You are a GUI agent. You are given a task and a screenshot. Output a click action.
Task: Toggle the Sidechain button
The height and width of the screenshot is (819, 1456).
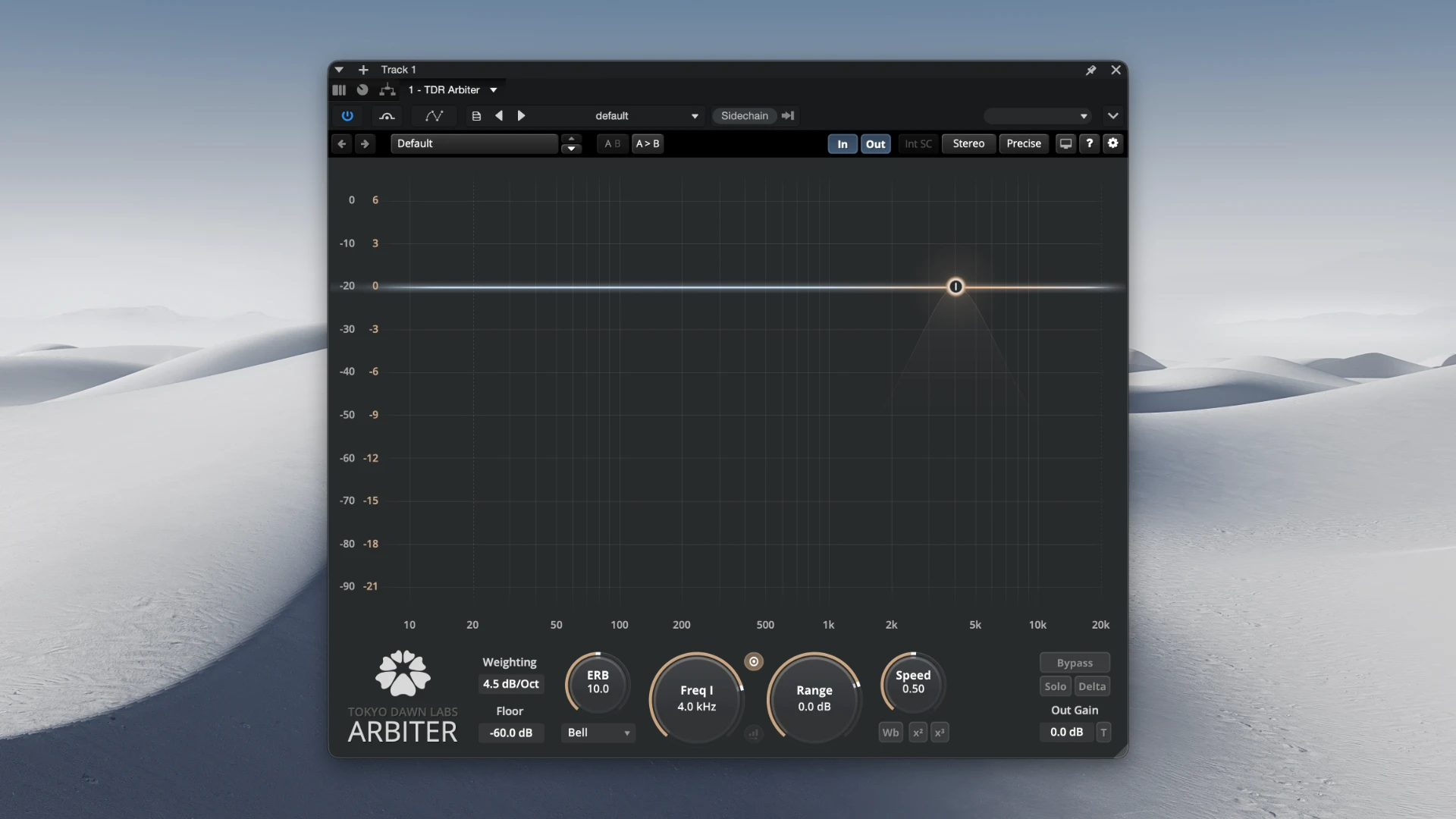(744, 116)
